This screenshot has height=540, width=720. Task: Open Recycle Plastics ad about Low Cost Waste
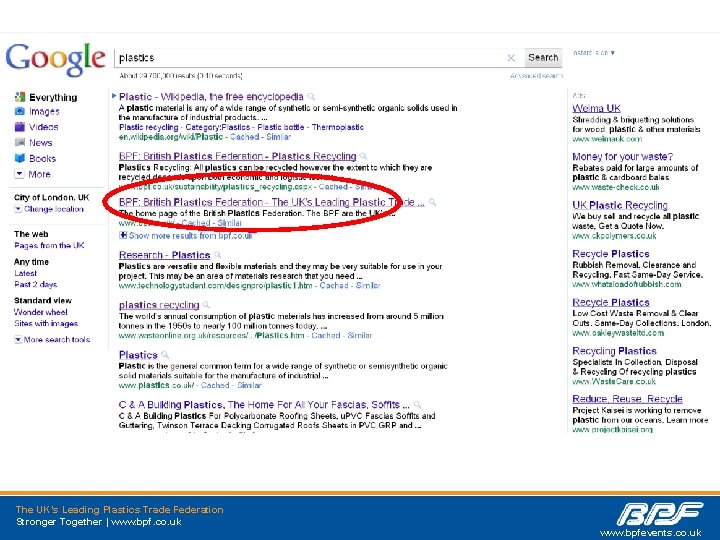coord(611,303)
